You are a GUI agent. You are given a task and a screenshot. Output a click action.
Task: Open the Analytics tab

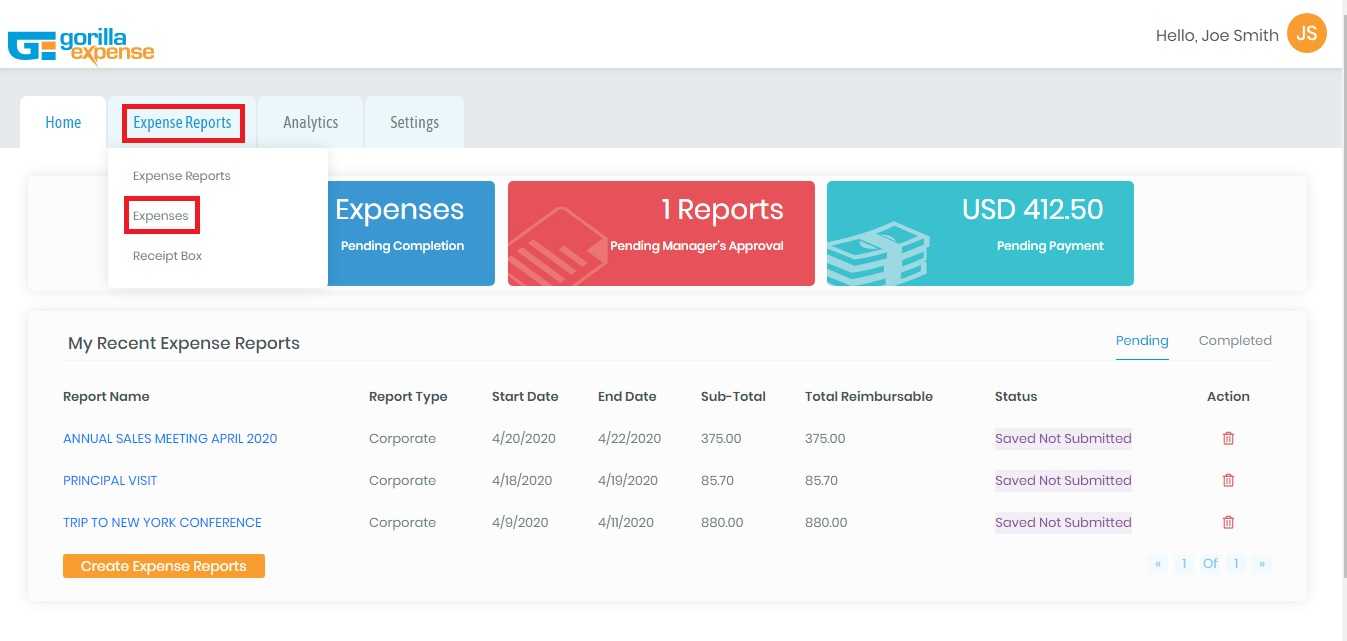click(310, 122)
